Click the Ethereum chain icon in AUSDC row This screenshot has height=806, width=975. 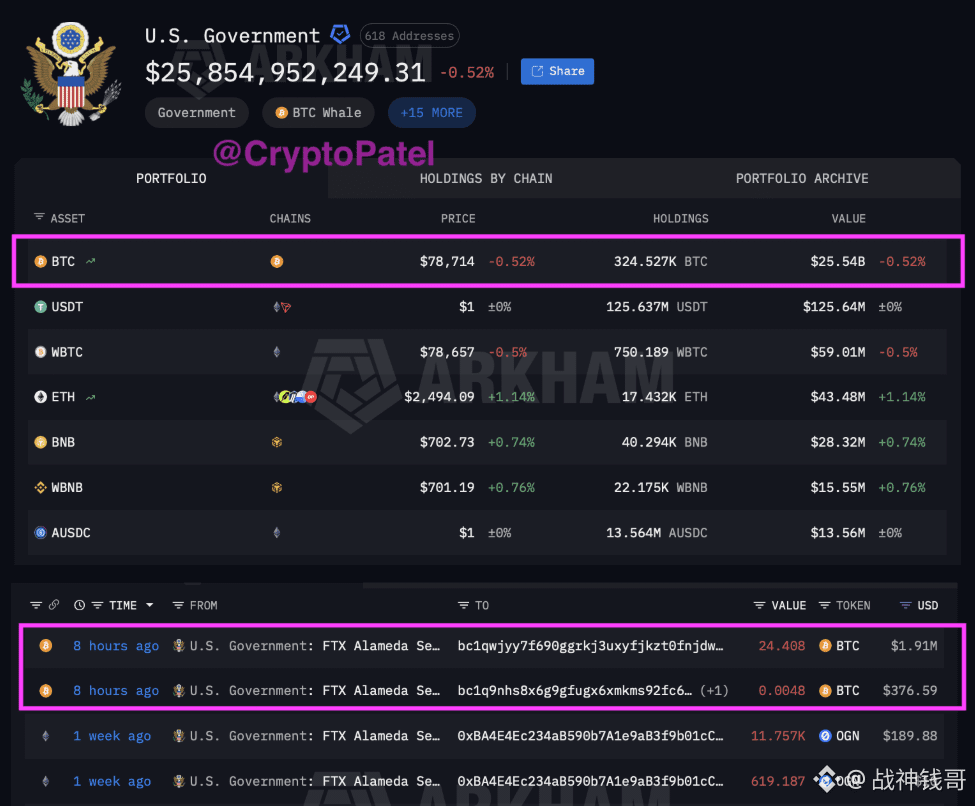pos(277,532)
